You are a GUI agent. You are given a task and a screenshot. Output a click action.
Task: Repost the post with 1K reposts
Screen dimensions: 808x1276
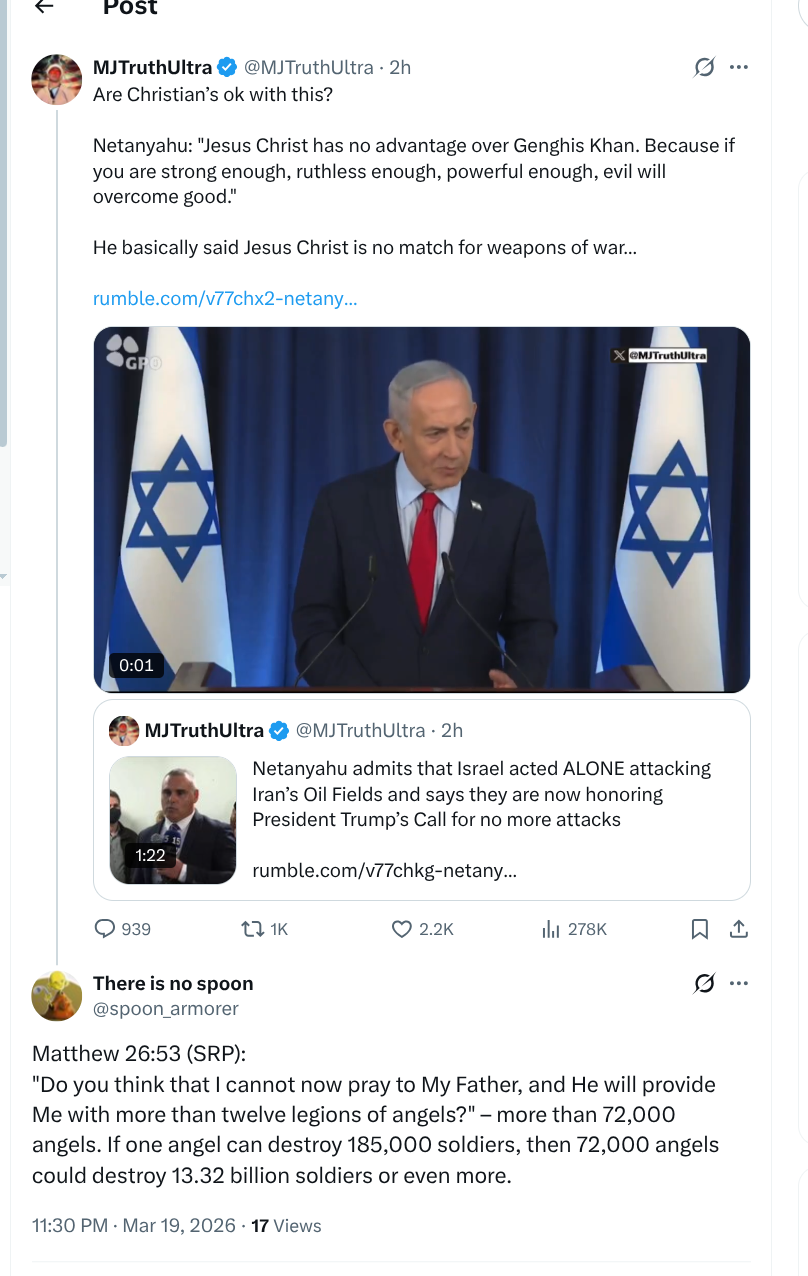tap(252, 929)
